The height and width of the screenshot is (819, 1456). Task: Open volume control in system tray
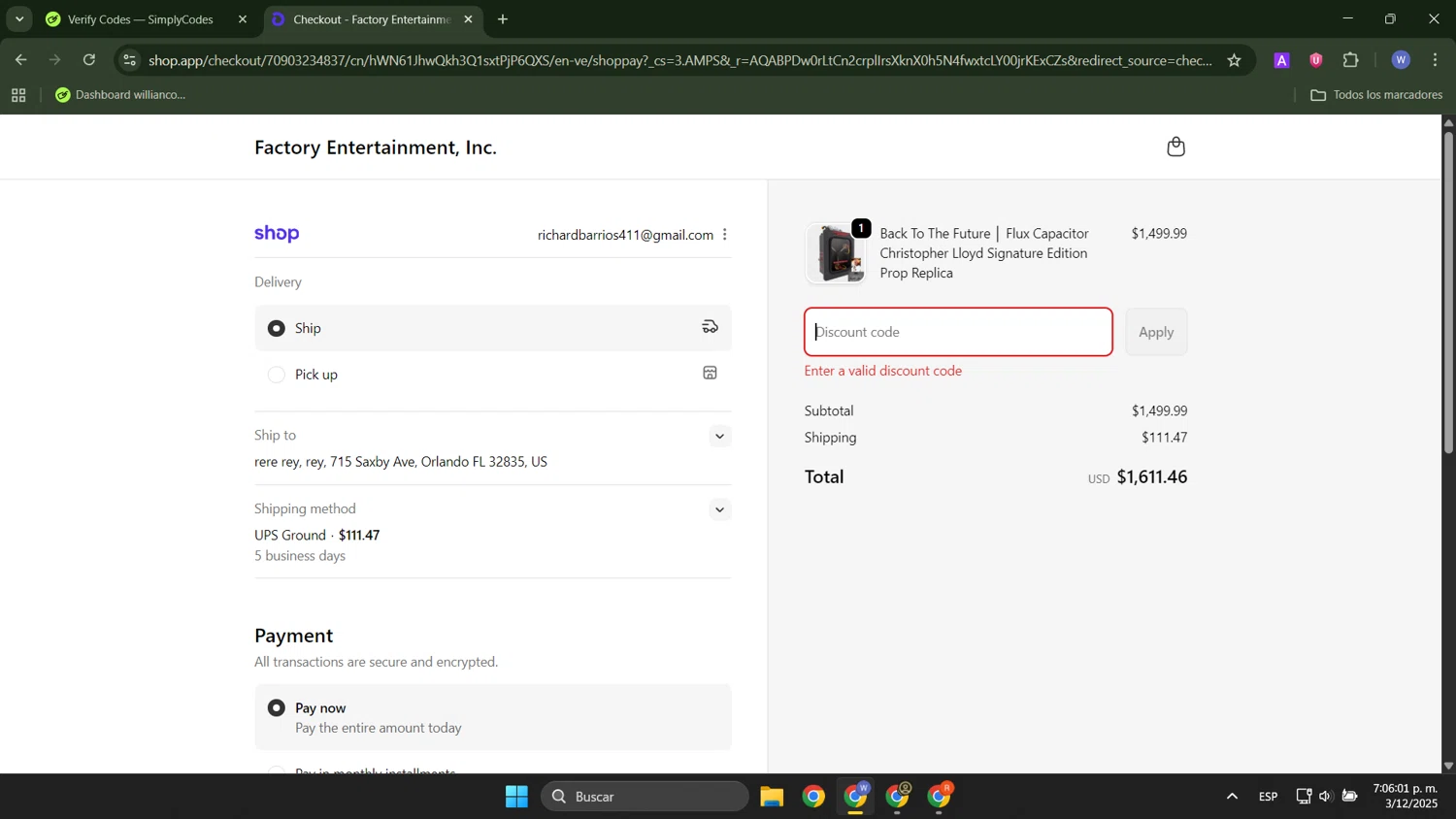point(1325,797)
